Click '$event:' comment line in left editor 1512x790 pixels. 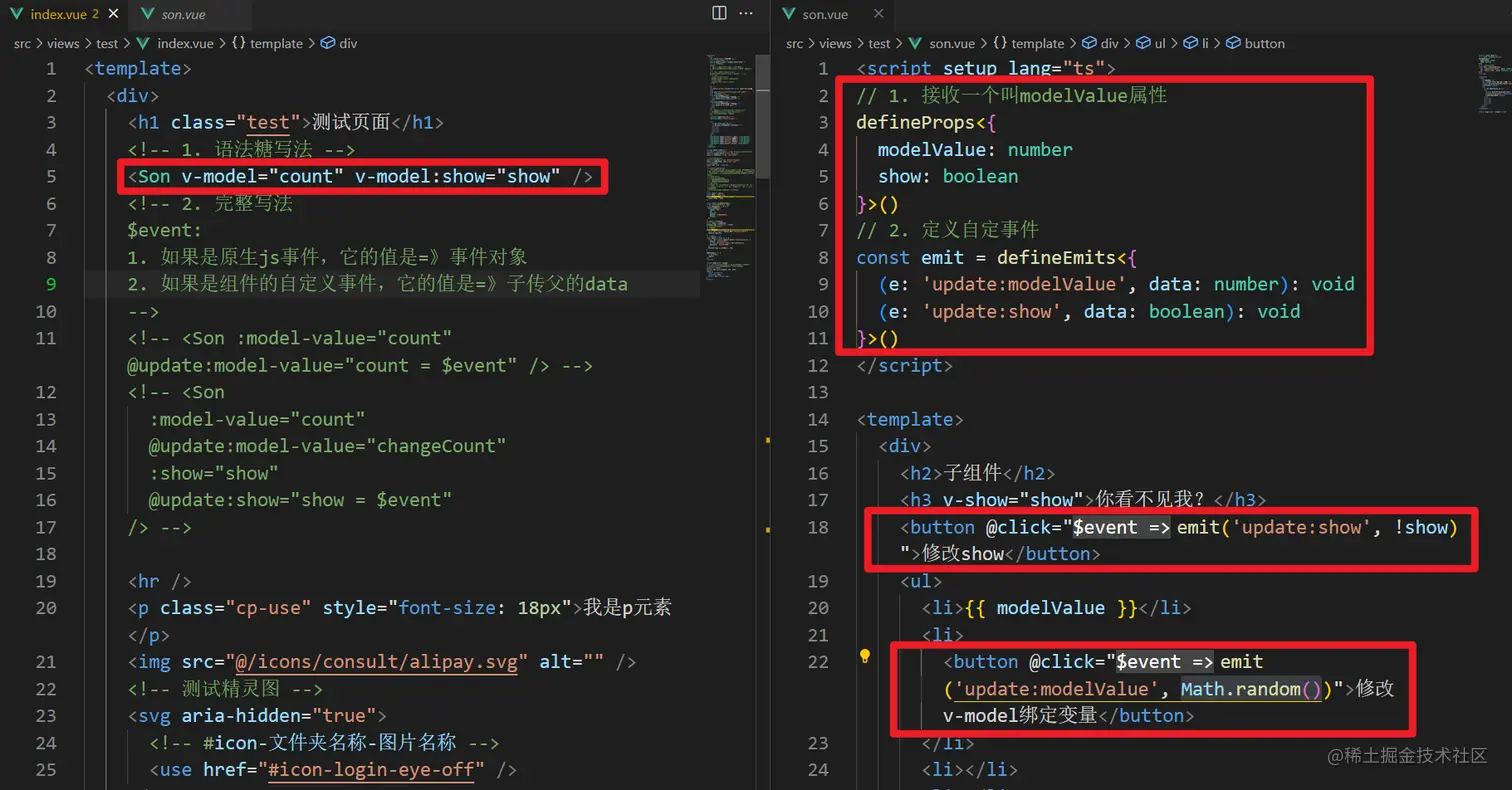[x=165, y=230]
